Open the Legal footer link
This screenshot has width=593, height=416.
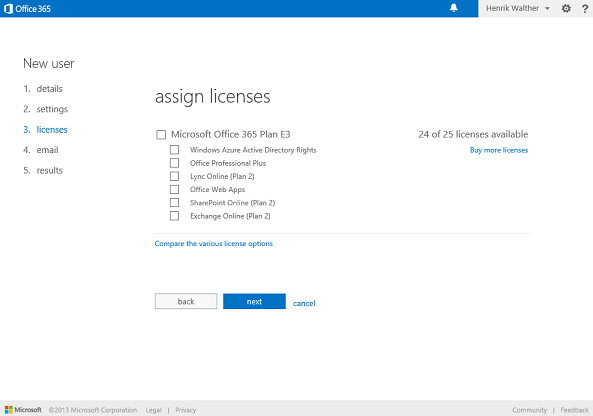(154, 410)
